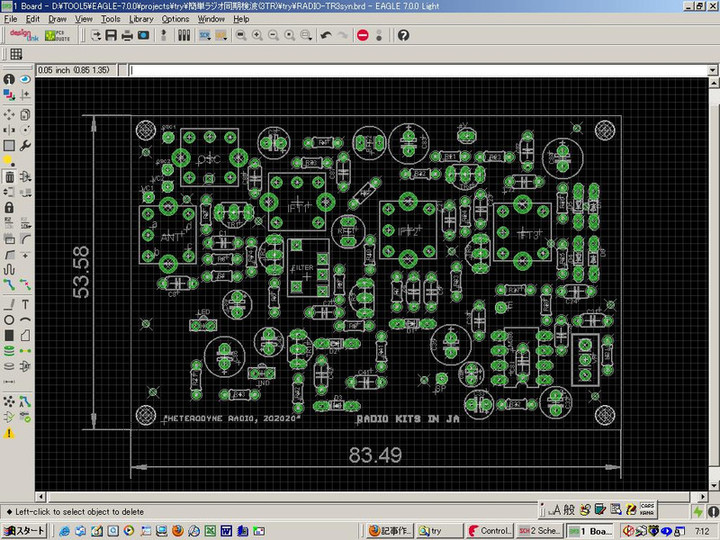This screenshot has width=720, height=540.
Task: Toggle the CAPS KANA lock indicator
Action: (x=647, y=510)
